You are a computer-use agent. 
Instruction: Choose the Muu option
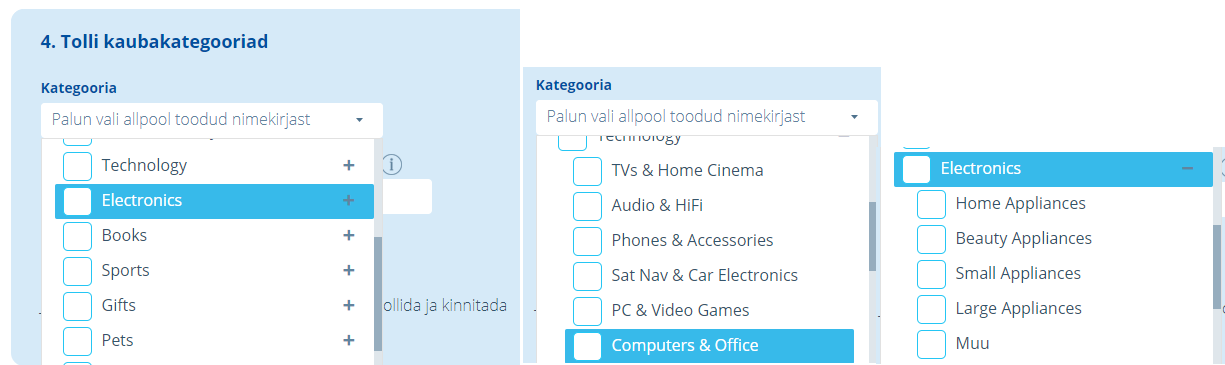click(972, 343)
